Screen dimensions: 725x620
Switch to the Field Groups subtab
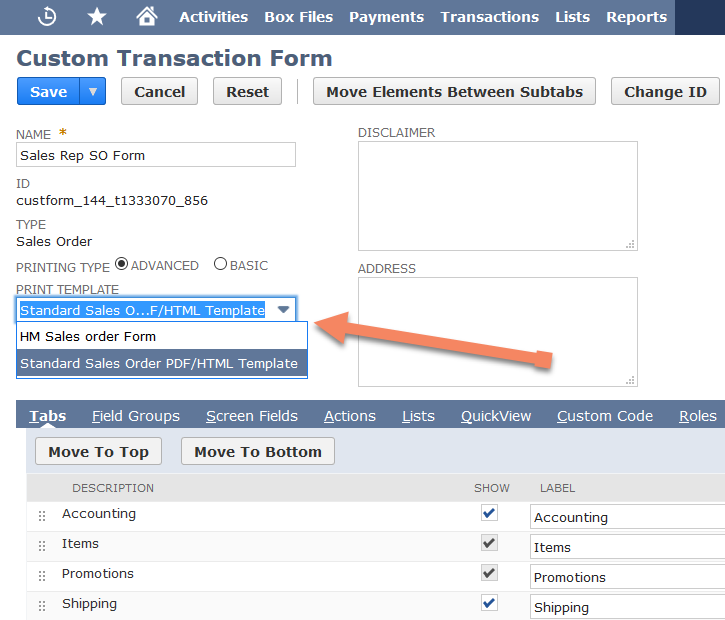coord(136,416)
